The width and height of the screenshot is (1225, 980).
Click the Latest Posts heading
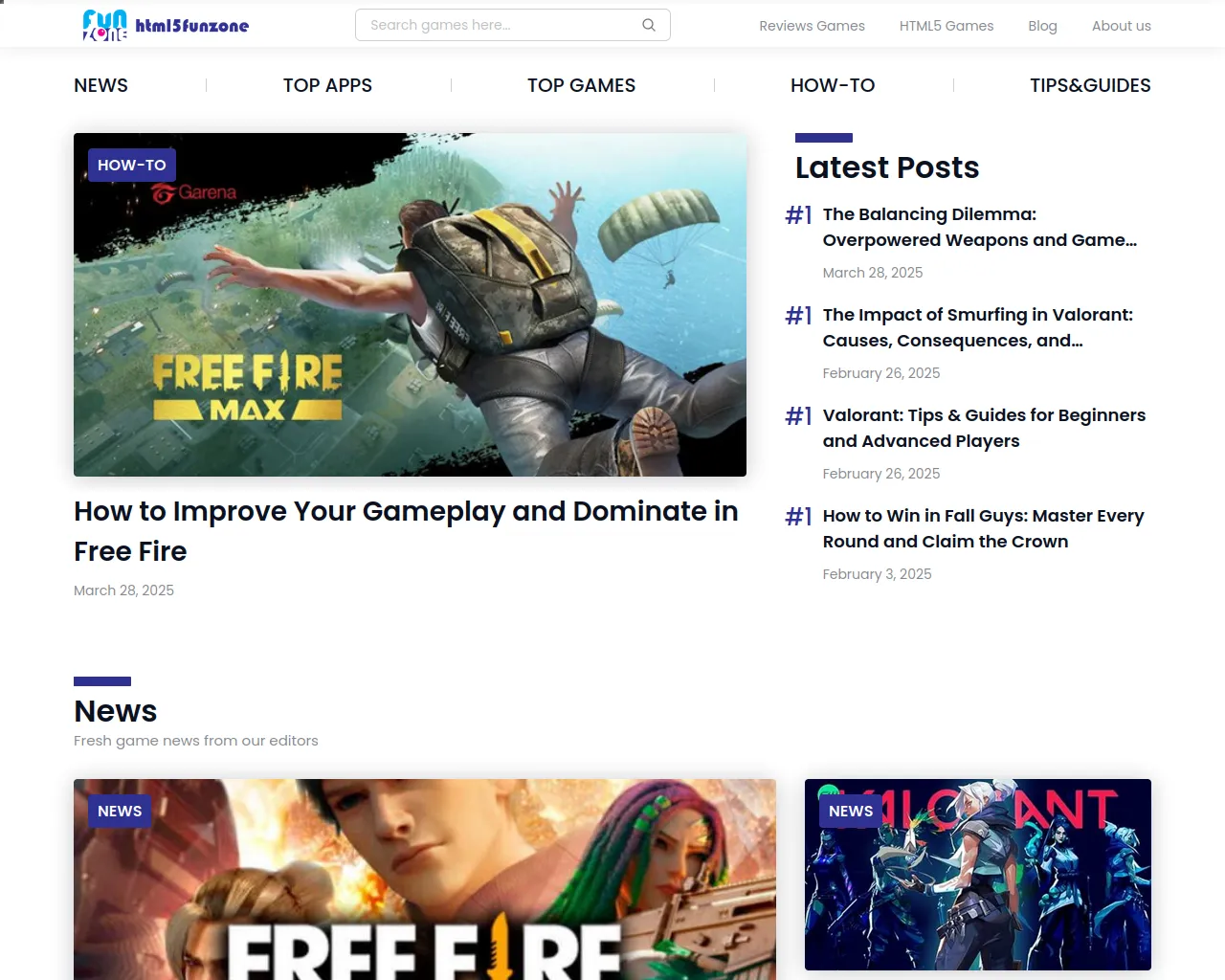pos(887,167)
